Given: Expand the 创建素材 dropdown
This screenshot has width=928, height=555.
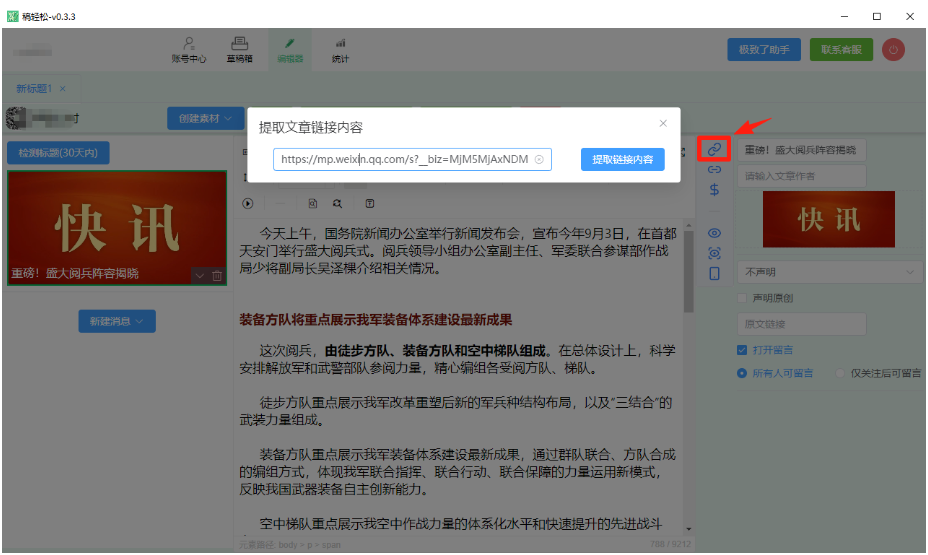Looking at the screenshot, I should [x=205, y=118].
